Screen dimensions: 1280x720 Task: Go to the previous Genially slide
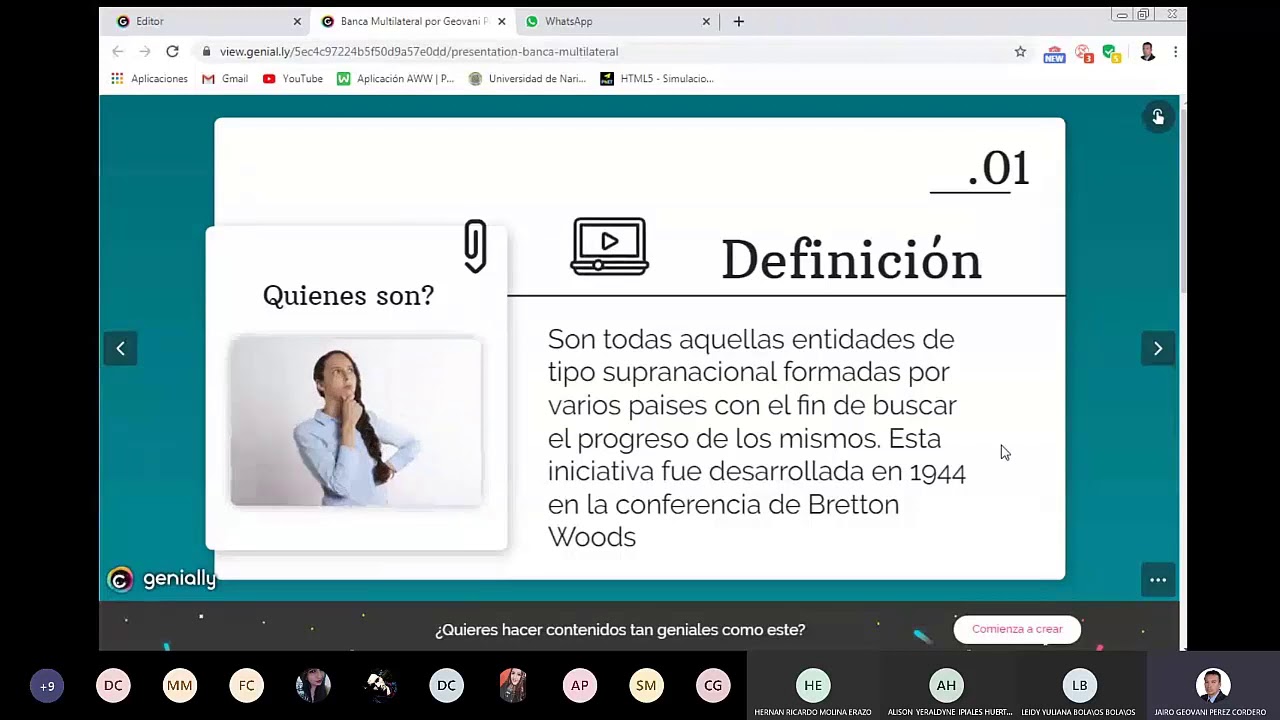(120, 348)
